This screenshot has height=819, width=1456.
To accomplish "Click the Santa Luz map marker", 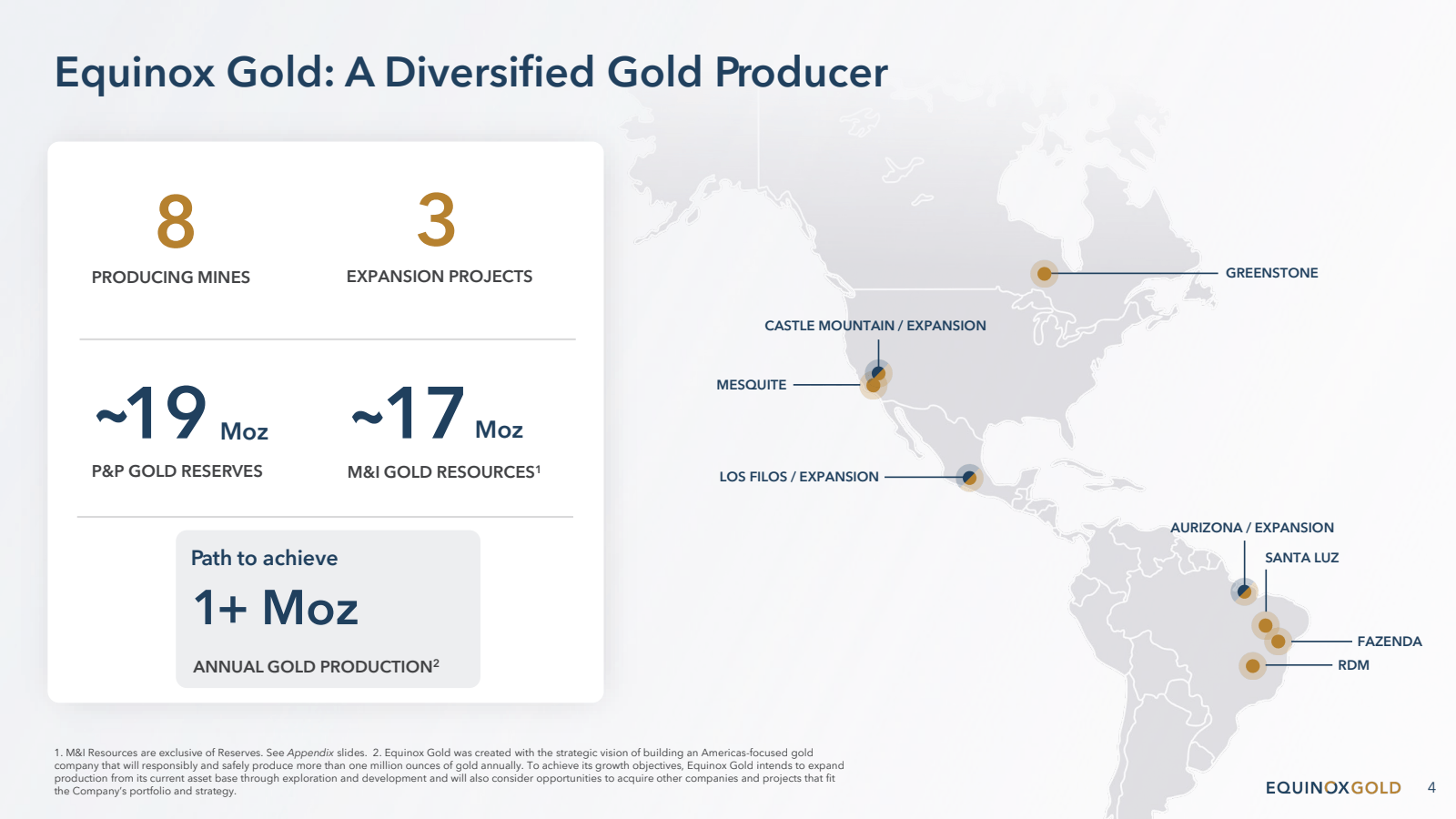I will (1265, 625).
